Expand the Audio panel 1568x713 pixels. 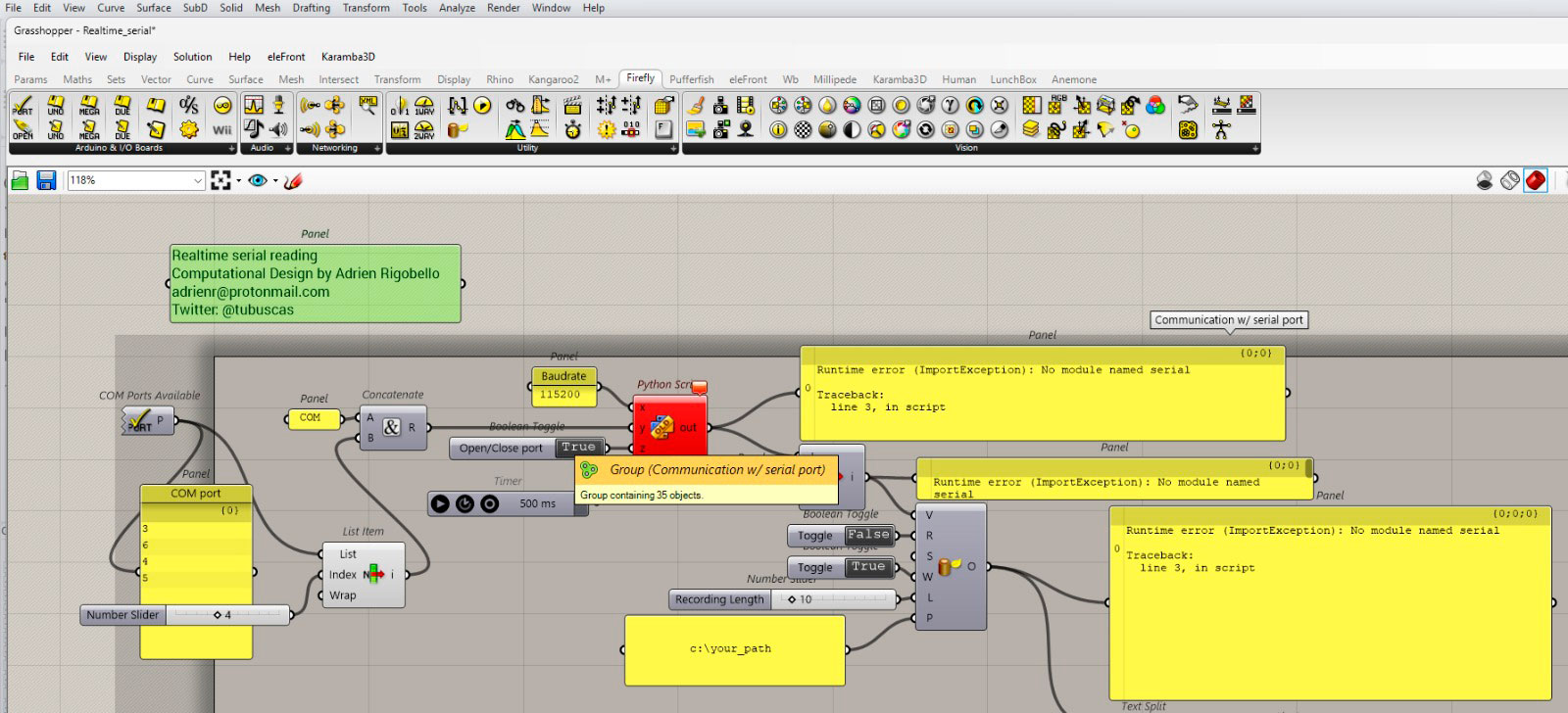[288, 149]
